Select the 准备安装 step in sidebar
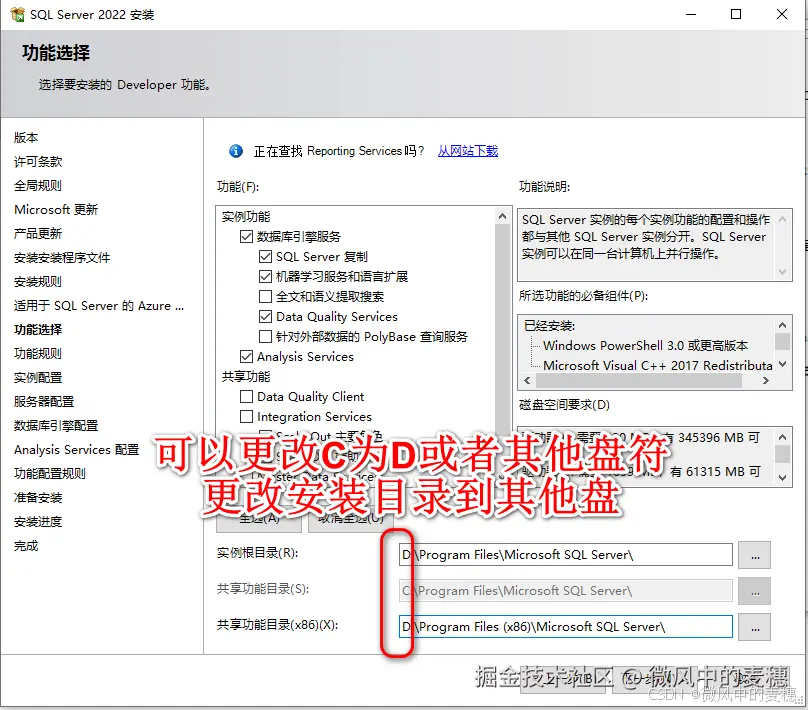The width and height of the screenshot is (808, 710). 38,498
